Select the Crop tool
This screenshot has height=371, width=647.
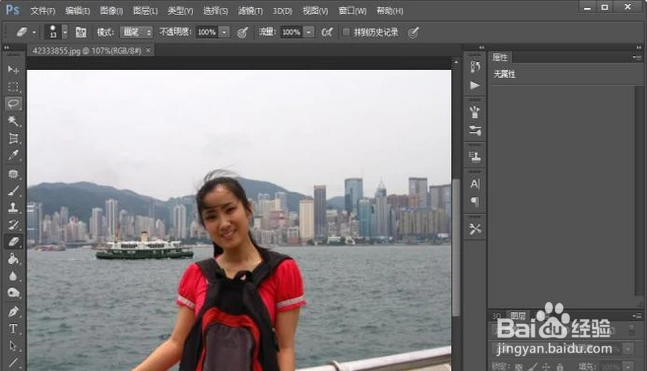pos(13,138)
